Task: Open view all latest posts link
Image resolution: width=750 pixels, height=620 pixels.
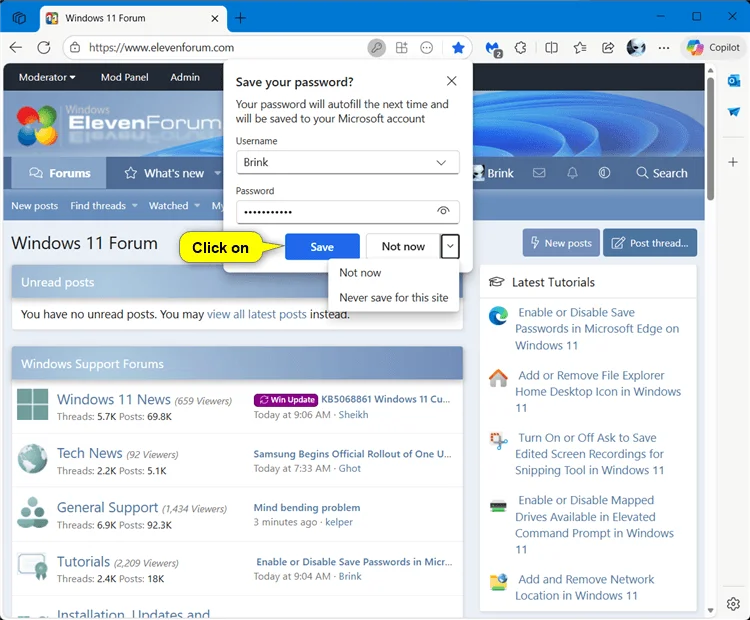Action: tap(256, 314)
